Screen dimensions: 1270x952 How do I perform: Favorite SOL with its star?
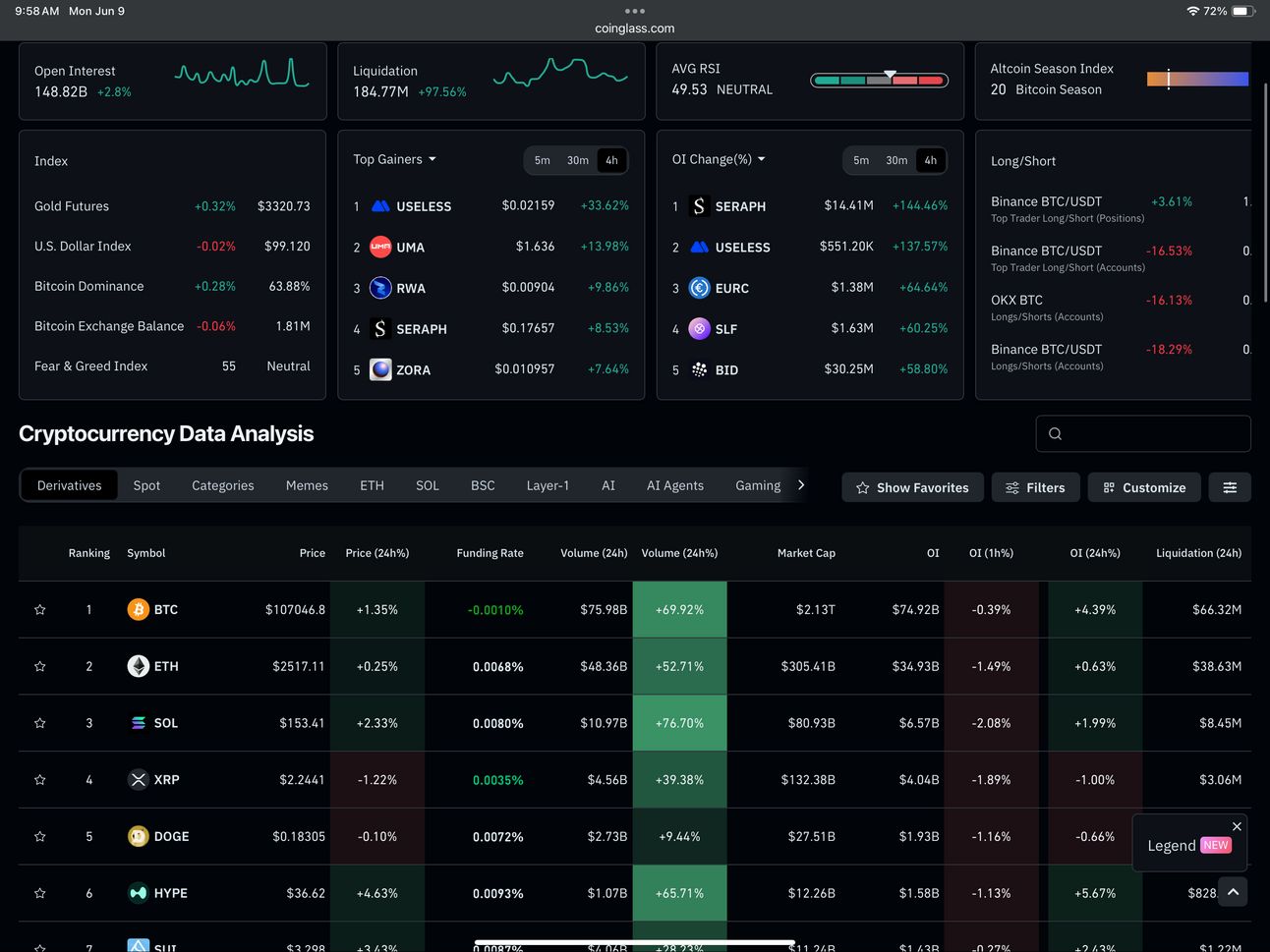point(40,723)
